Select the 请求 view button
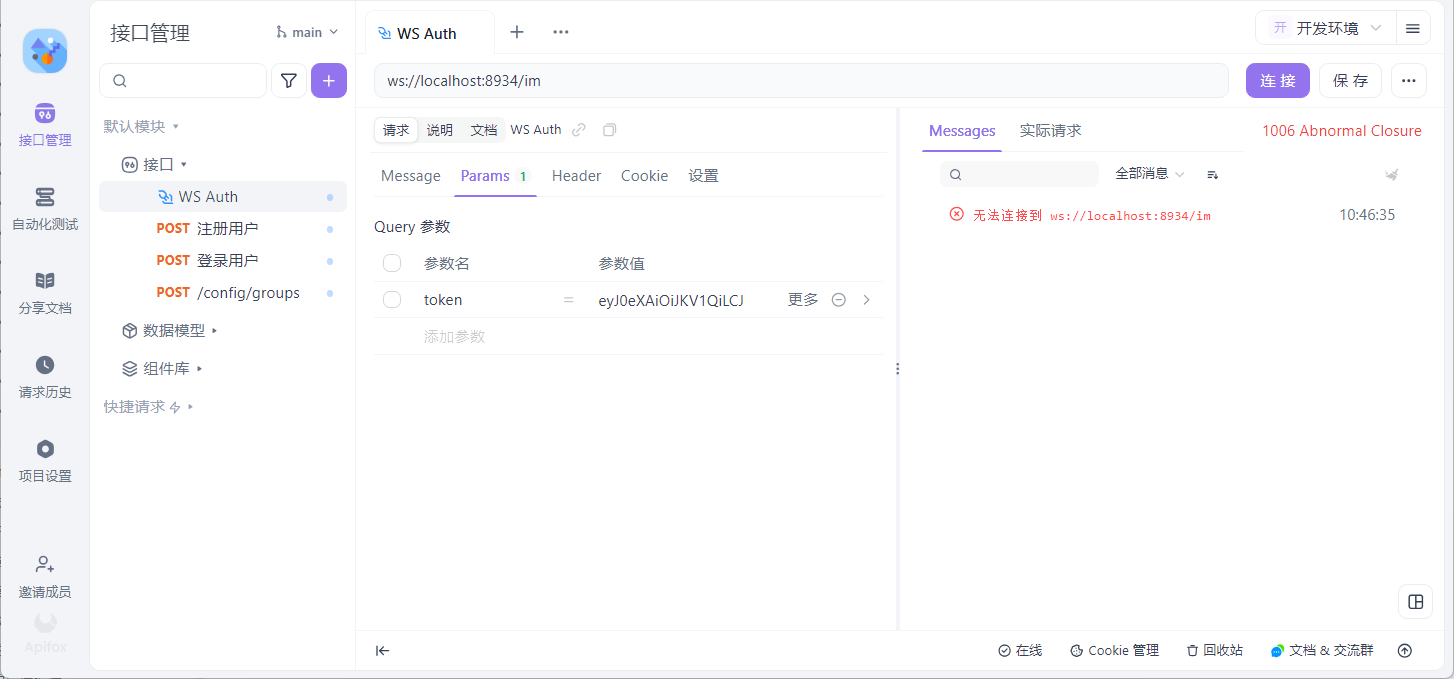This screenshot has height=679, width=1454. (396, 130)
